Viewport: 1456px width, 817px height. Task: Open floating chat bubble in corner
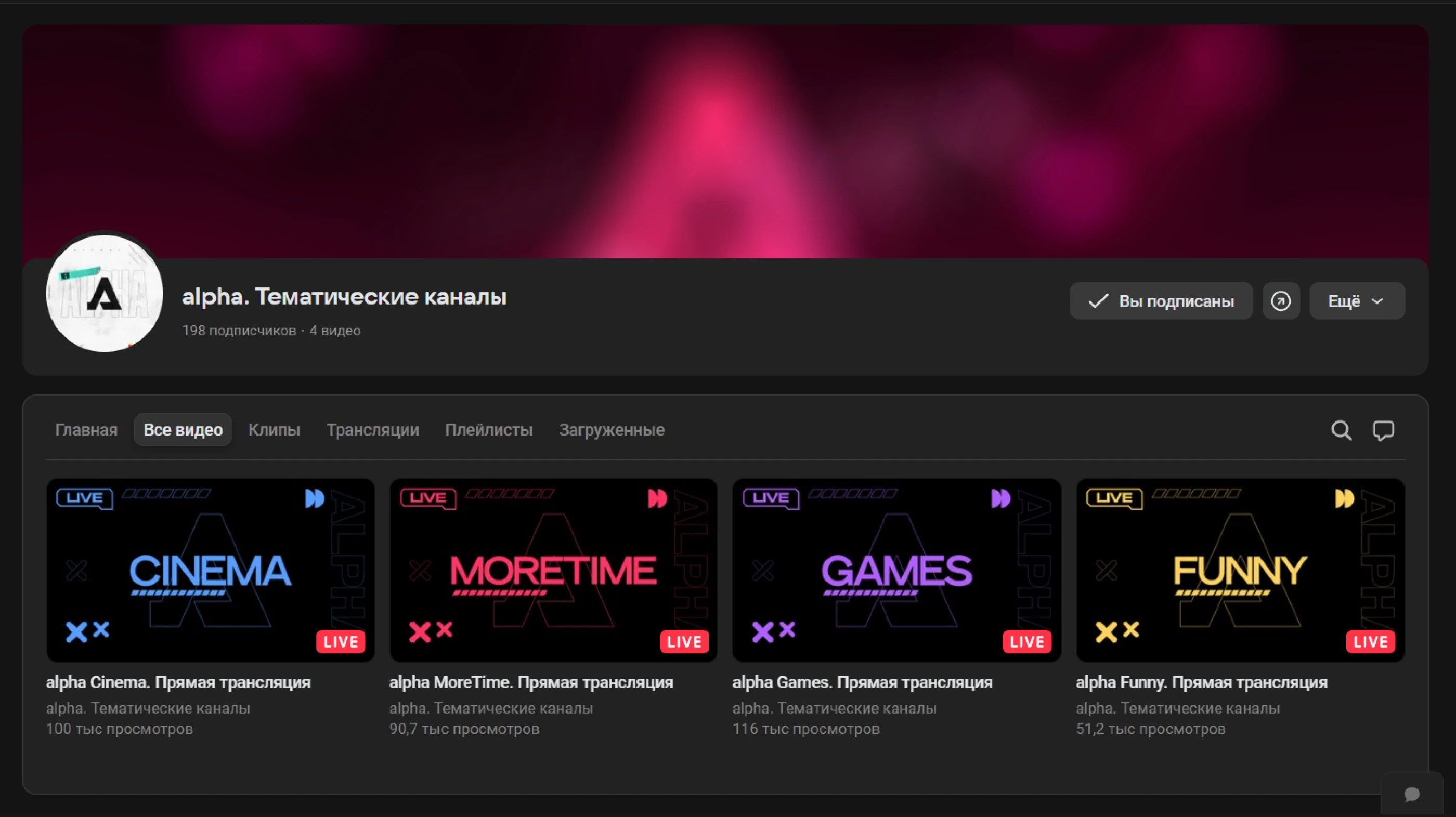point(1411,794)
